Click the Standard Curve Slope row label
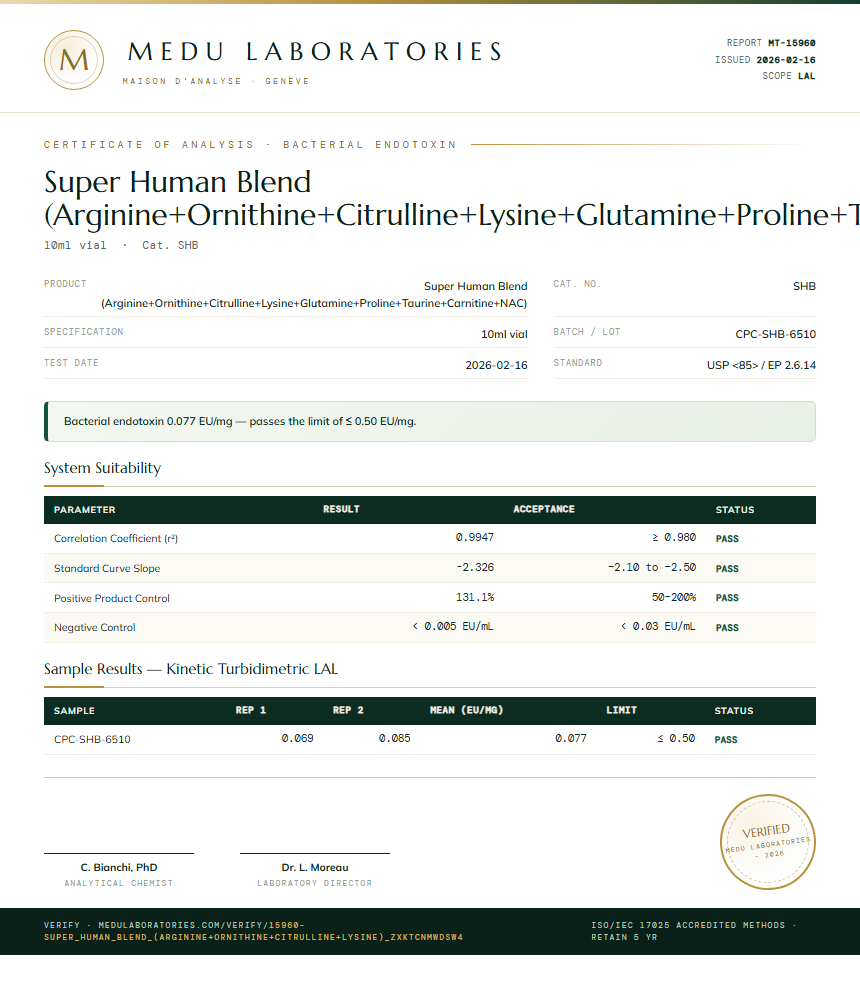The height and width of the screenshot is (985, 860). click(x=107, y=569)
